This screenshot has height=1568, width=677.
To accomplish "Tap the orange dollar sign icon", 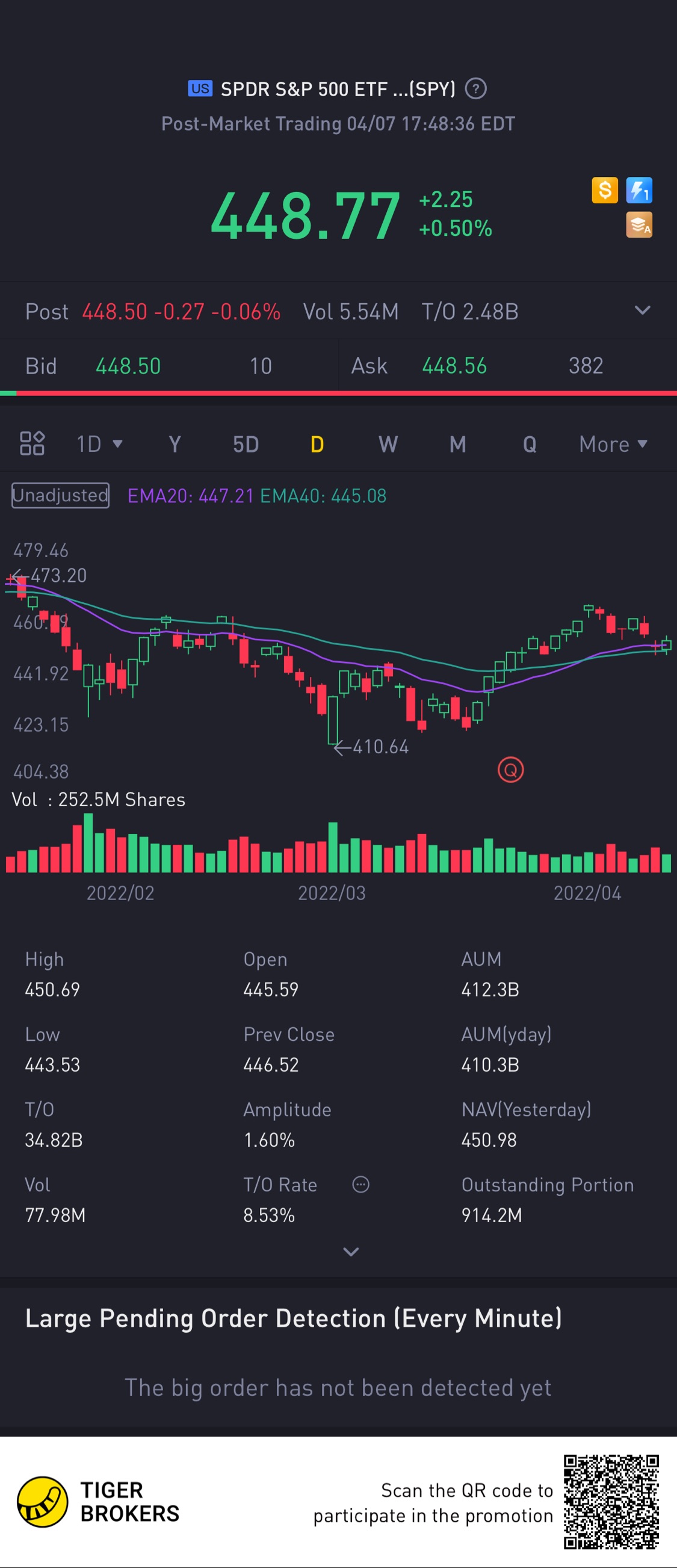I will tap(605, 190).
